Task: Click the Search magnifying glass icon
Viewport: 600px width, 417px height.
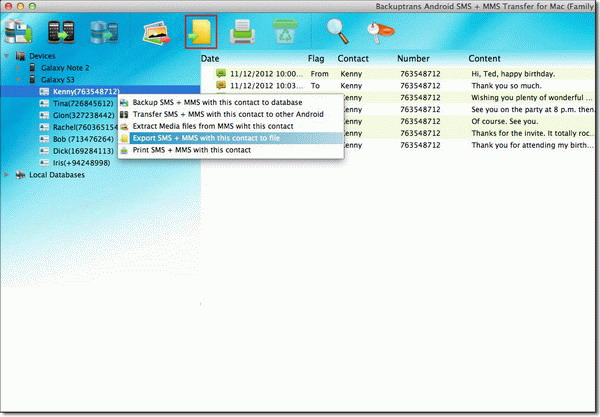Action: [338, 31]
